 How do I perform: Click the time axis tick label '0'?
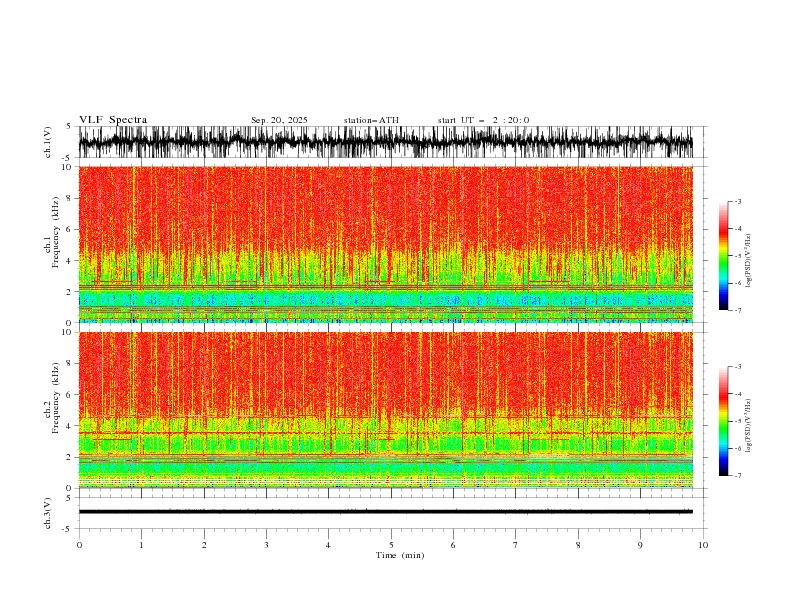[x=79, y=545]
